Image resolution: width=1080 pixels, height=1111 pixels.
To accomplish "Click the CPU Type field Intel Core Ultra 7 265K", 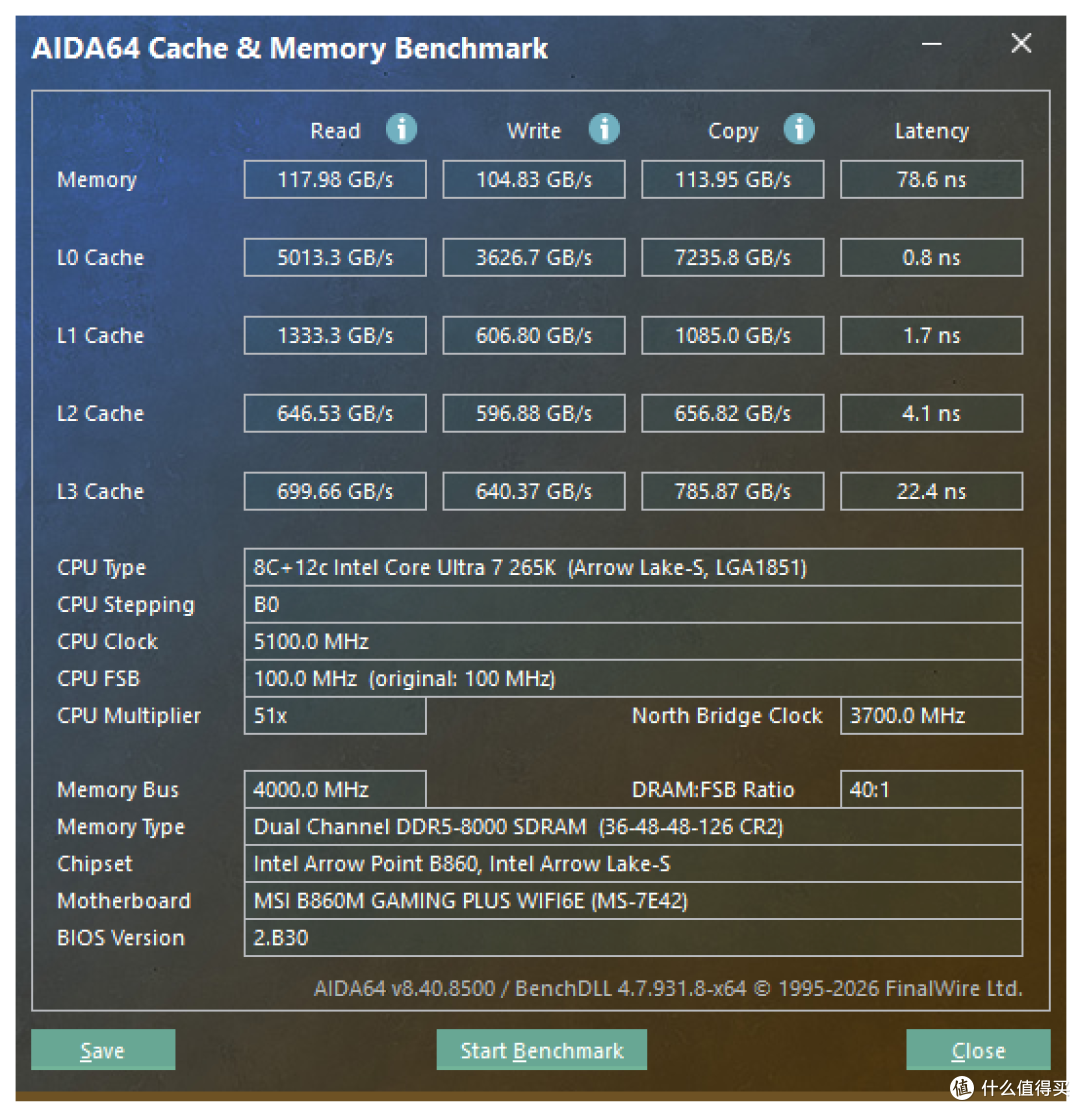I will click(633, 567).
